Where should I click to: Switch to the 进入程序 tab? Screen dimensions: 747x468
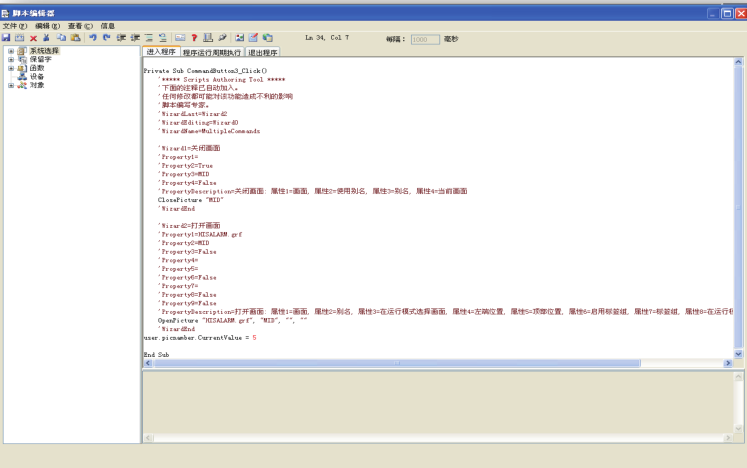(x=161, y=51)
